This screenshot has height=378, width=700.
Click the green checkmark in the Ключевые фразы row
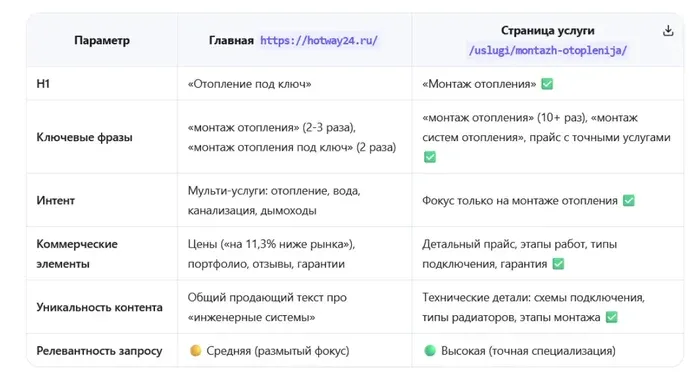(429, 157)
